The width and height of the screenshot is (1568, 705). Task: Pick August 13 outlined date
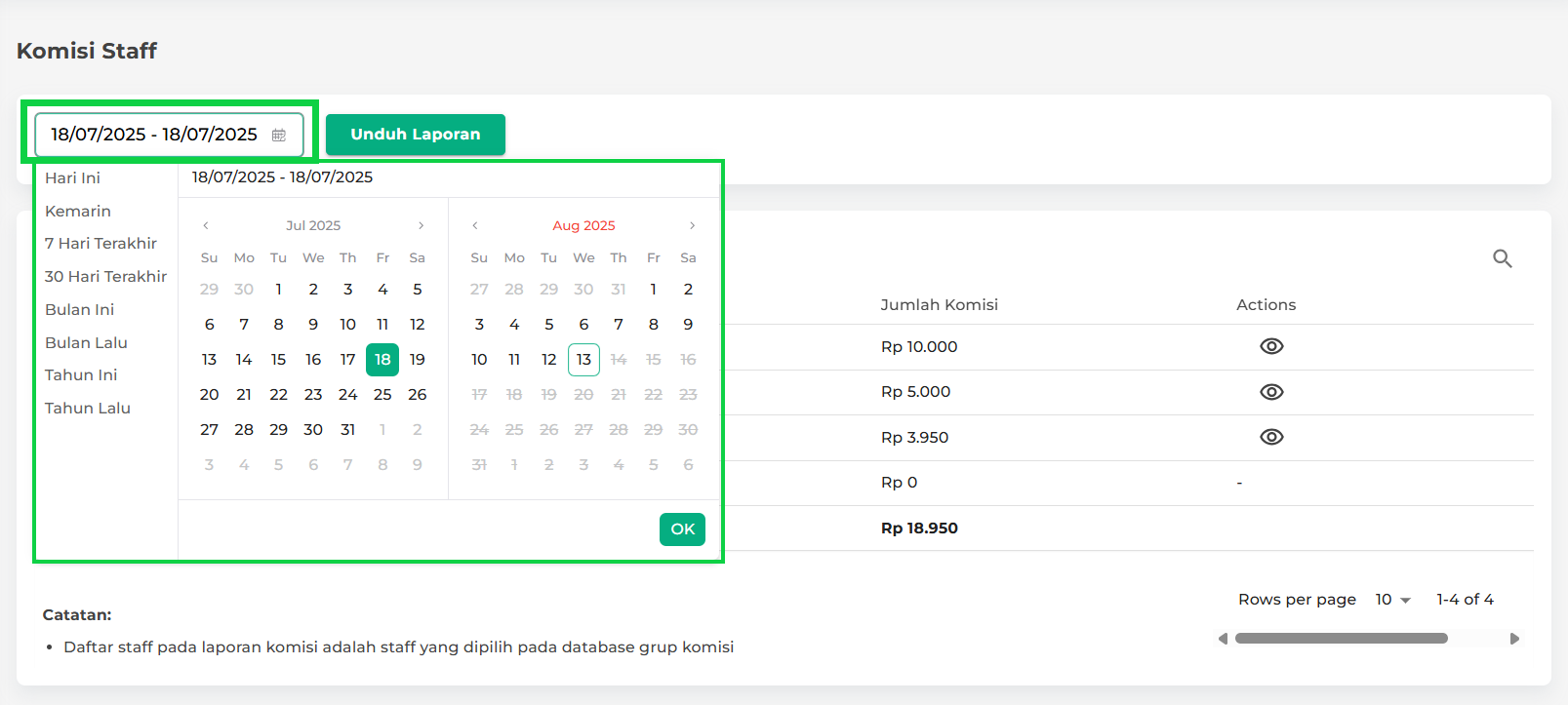click(x=583, y=360)
